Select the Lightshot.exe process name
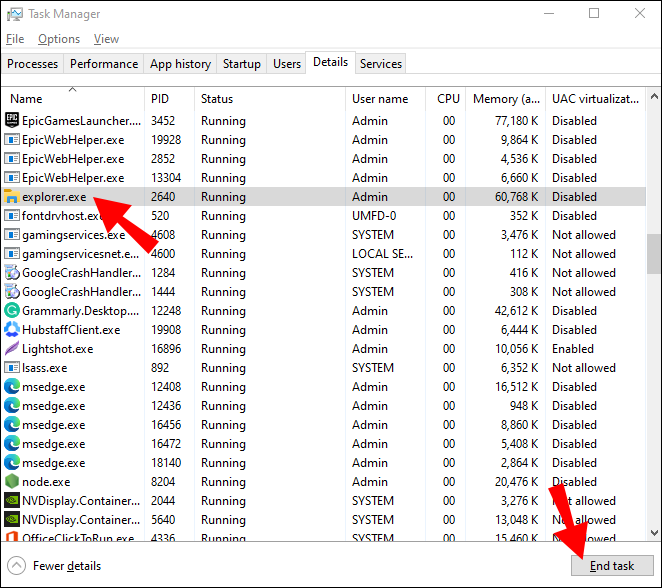This screenshot has height=588, width=662. pyautogui.click(x=57, y=349)
